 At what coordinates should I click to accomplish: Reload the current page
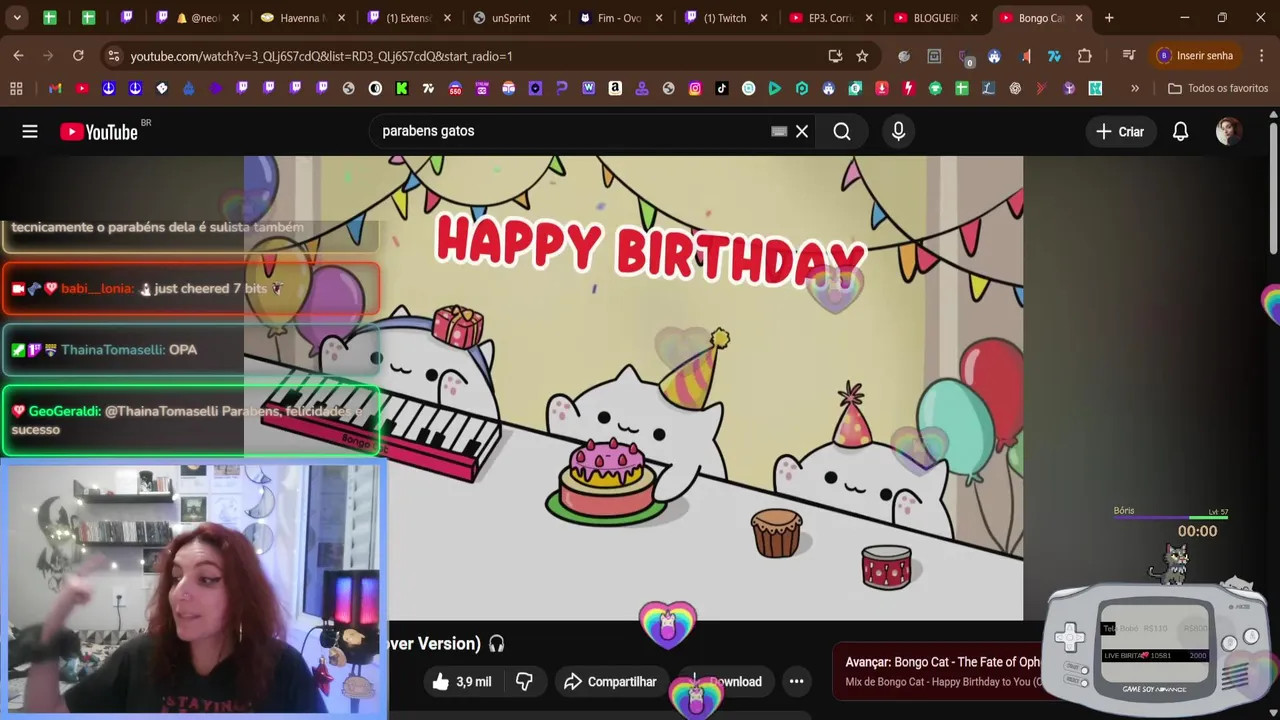78,56
